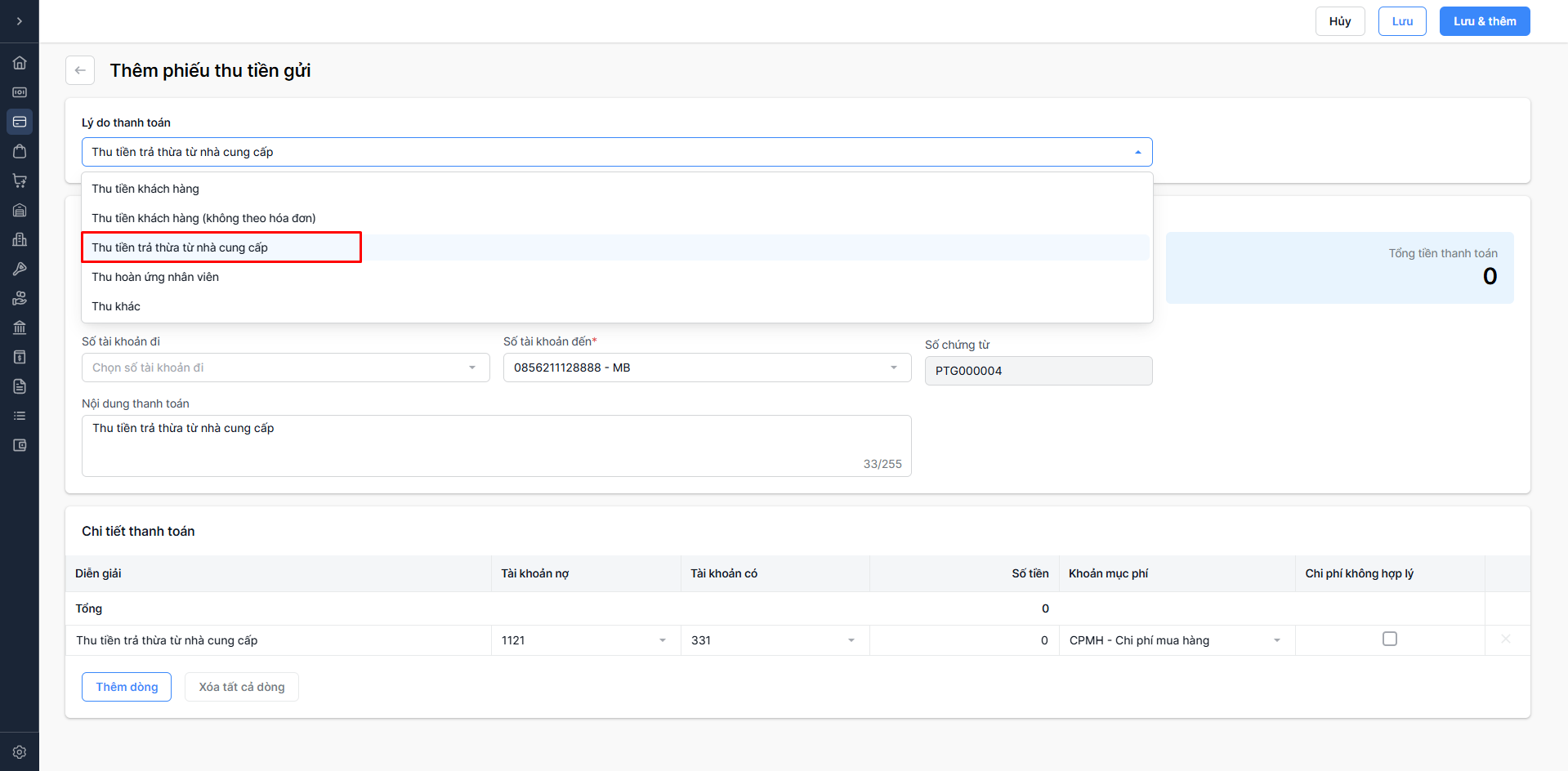Select 'Thu khác' from the list

pyautogui.click(x=116, y=306)
